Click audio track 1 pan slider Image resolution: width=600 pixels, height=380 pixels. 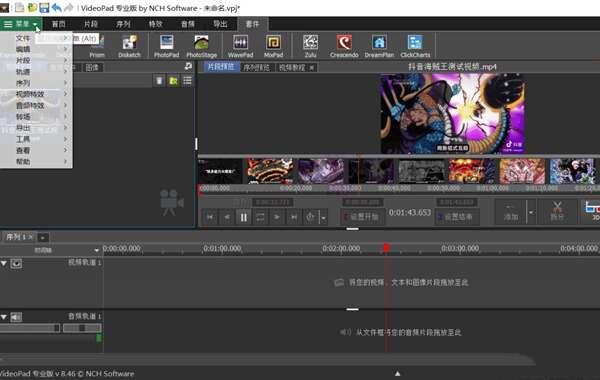pos(82,328)
